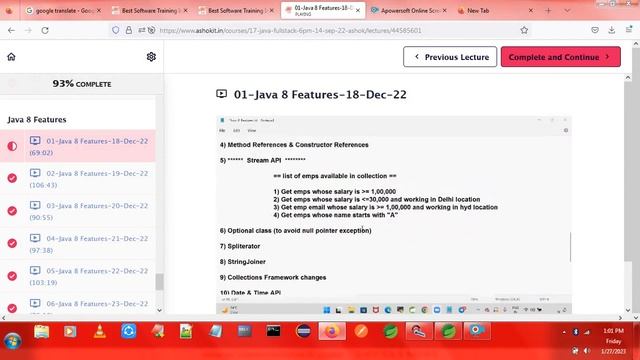
Task: Open the settings gear in the sidebar
Action: pyautogui.click(x=151, y=57)
